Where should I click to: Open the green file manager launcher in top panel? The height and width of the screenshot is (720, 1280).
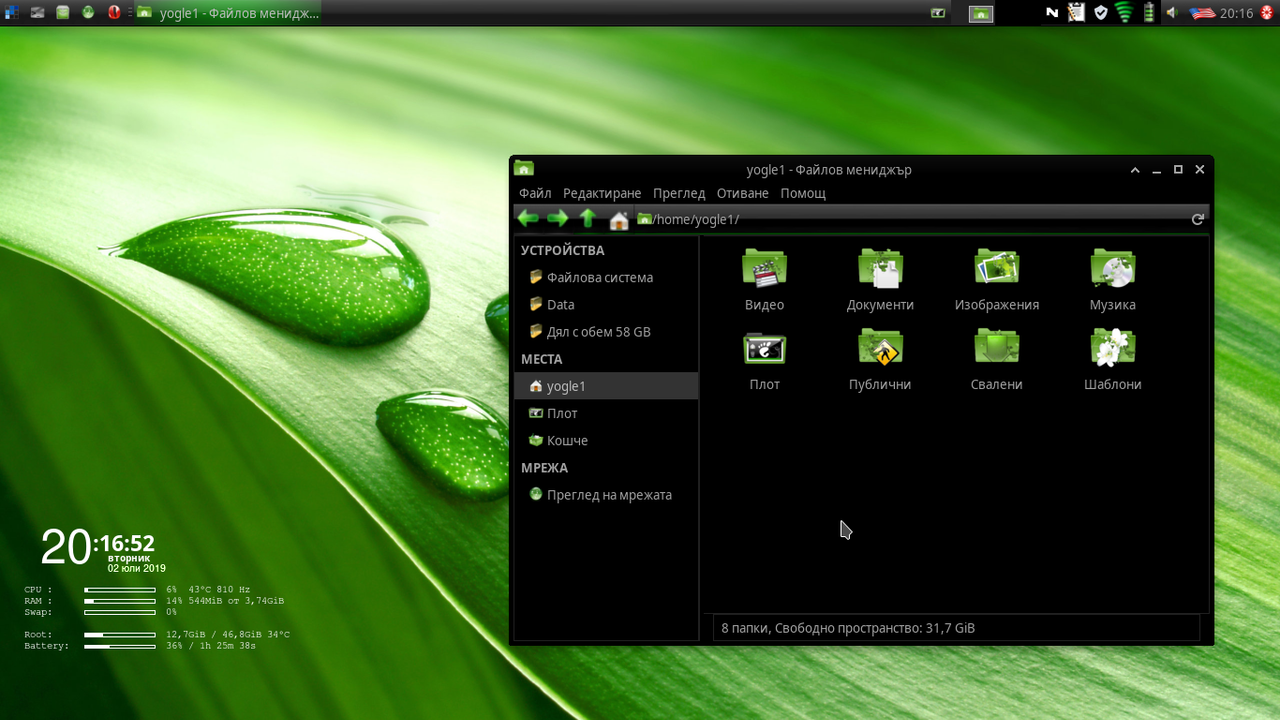(63, 12)
